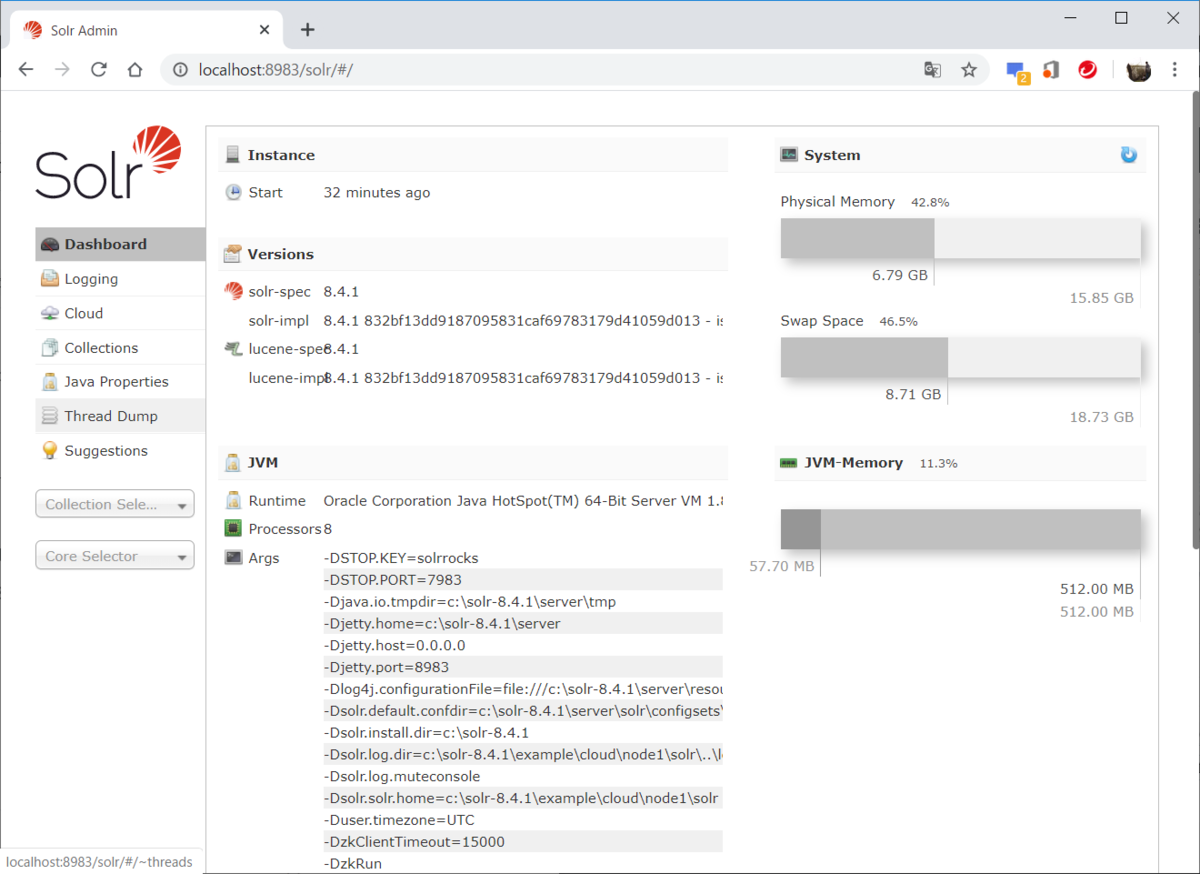The height and width of the screenshot is (874, 1200).
Task: Click the Runtime jar icon
Action: pyautogui.click(x=233, y=501)
